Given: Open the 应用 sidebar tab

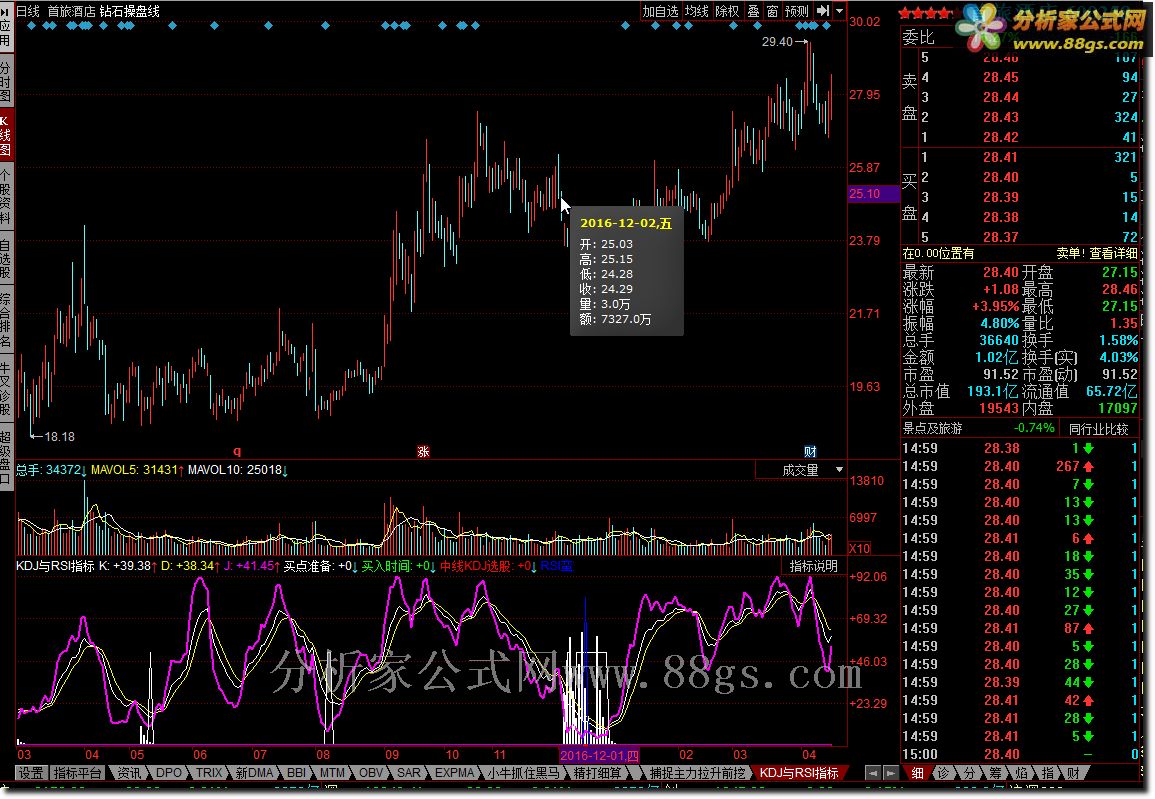Looking at the screenshot, I should coord(6,26).
